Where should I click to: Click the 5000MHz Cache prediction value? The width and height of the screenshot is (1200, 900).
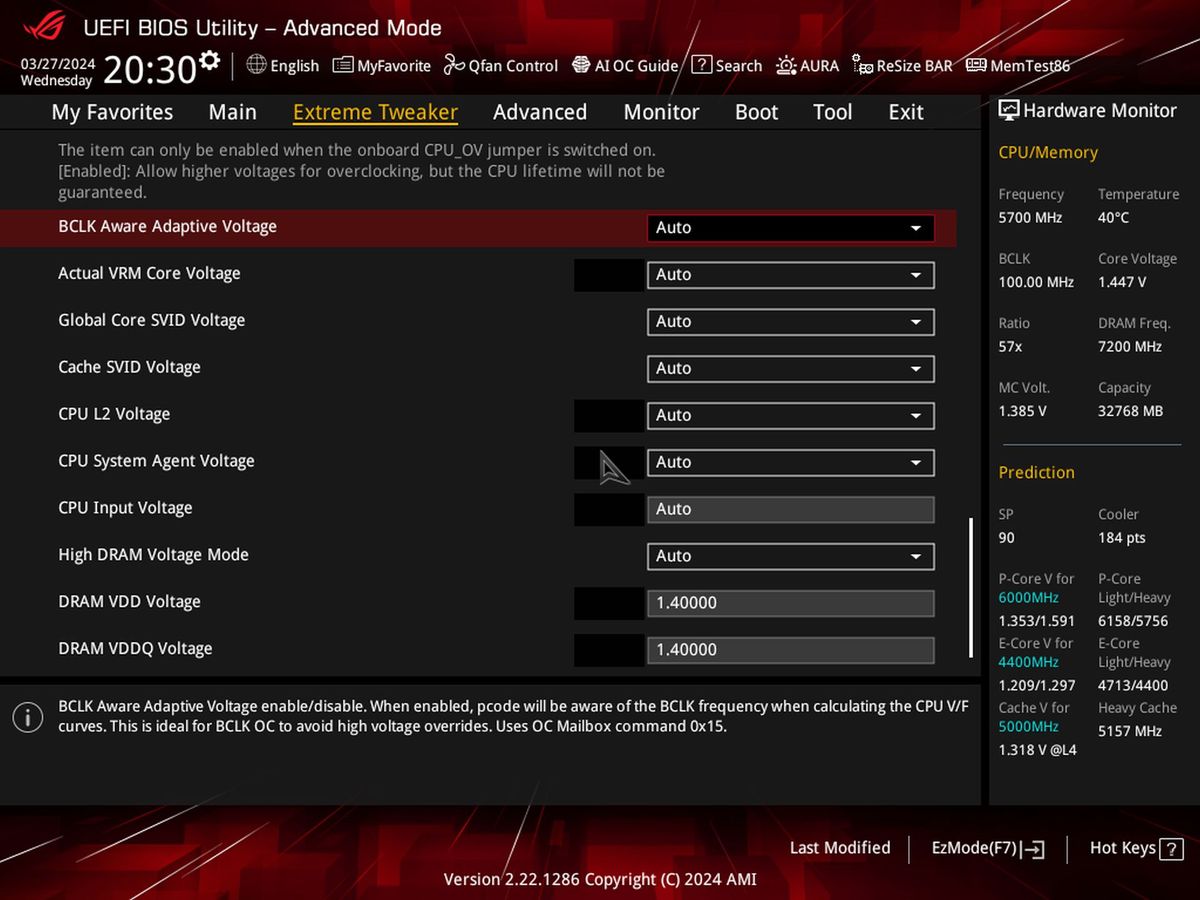(x=1028, y=727)
